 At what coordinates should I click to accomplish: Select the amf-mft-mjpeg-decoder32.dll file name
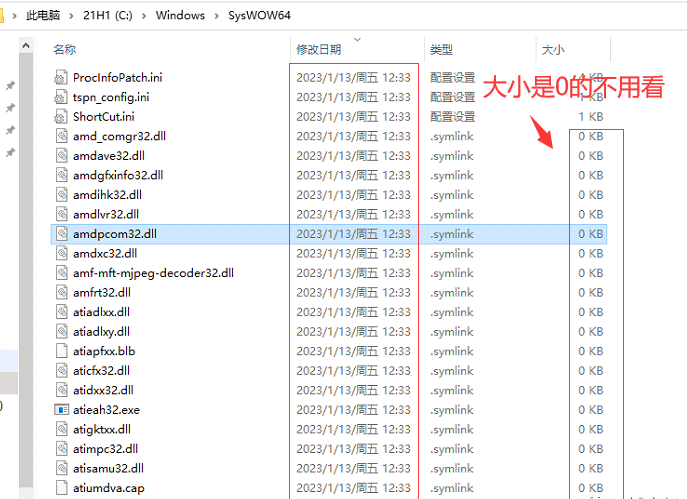click(x=153, y=273)
